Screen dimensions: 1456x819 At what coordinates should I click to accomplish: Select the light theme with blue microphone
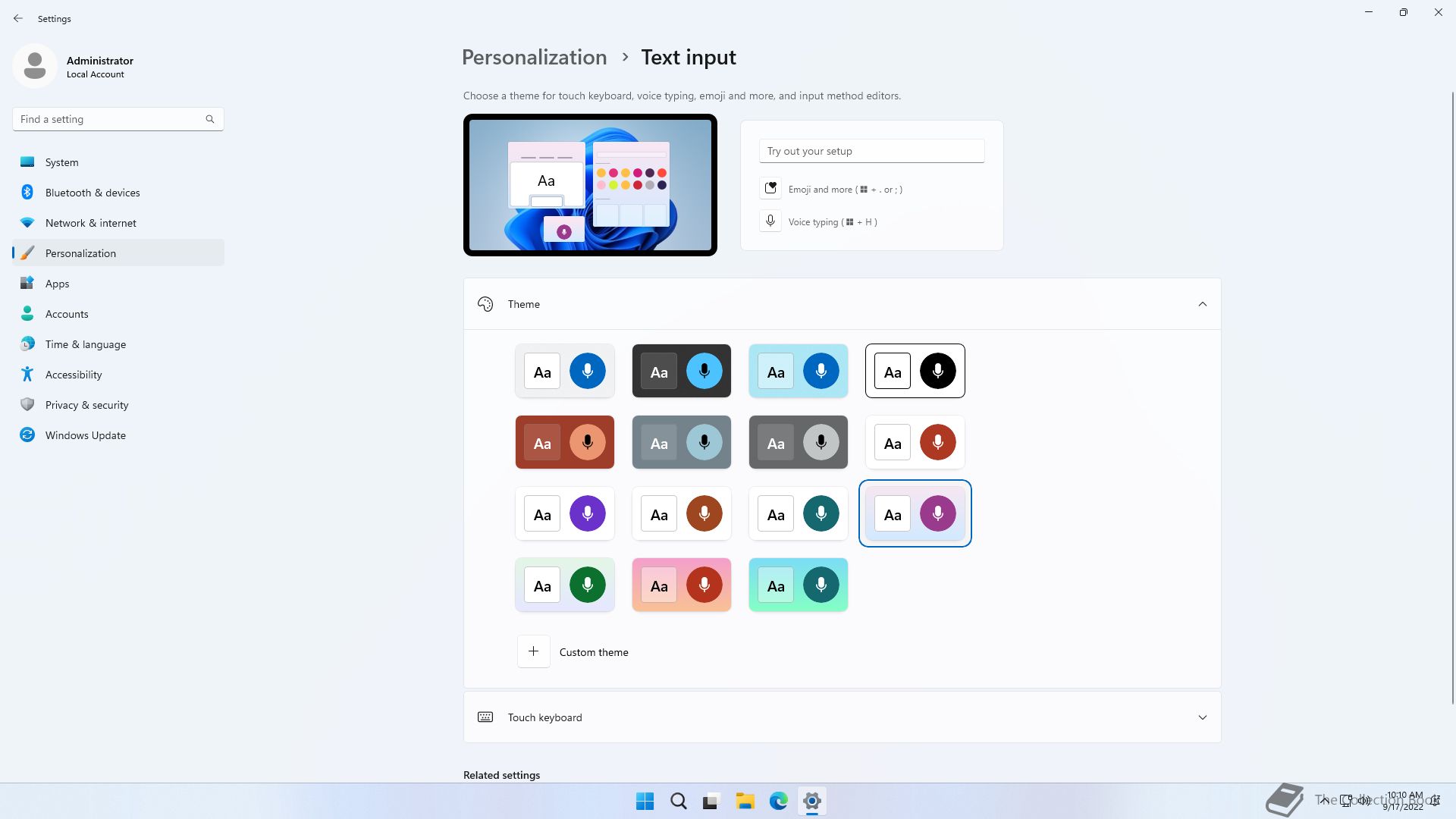pyautogui.click(x=565, y=371)
